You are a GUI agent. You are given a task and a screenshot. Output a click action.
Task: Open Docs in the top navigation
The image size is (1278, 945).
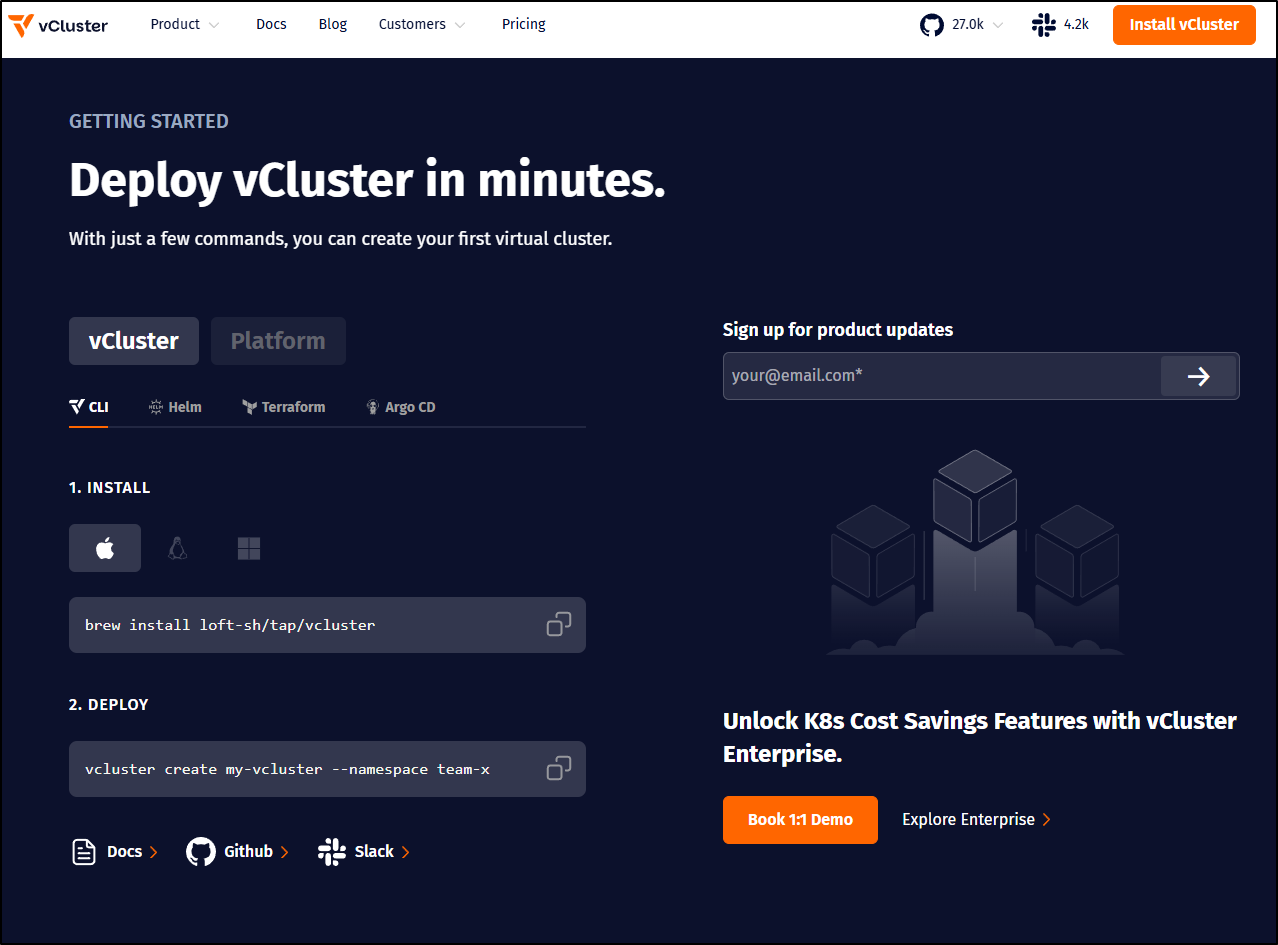coord(271,25)
